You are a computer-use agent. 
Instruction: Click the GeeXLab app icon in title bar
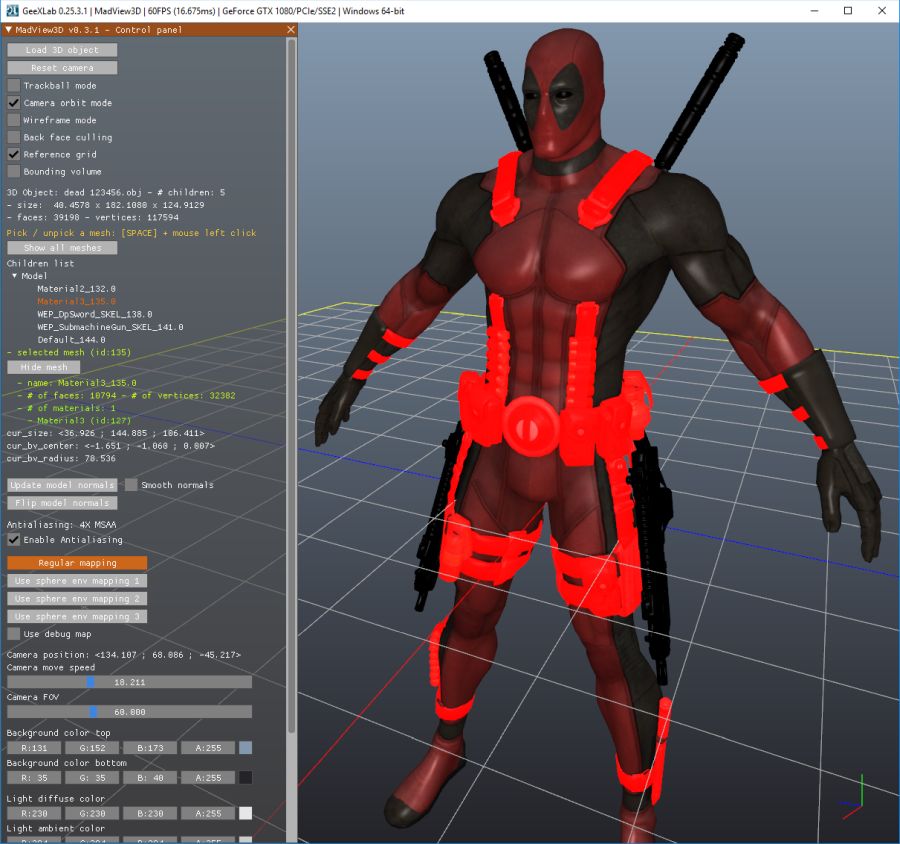tap(12, 10)
